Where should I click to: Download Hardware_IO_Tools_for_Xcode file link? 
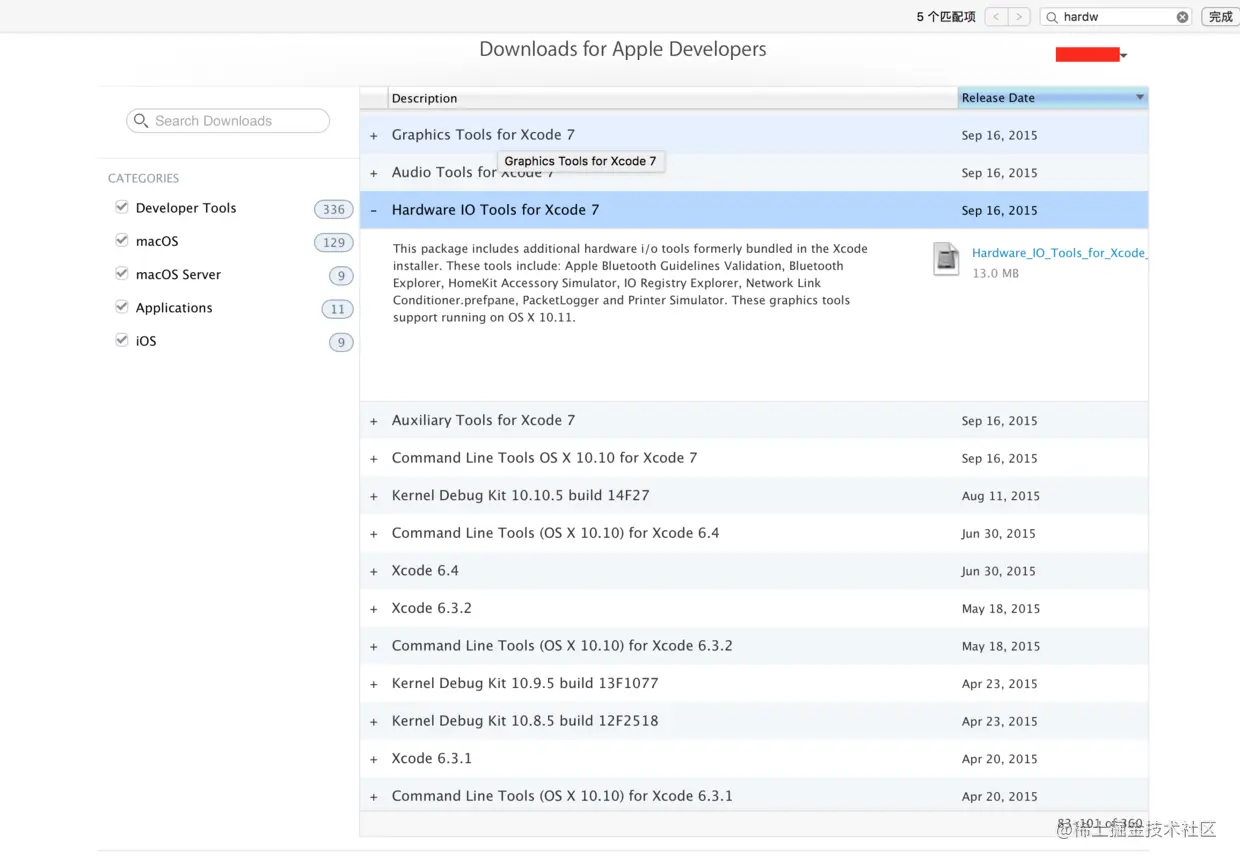click(1059, 253)
